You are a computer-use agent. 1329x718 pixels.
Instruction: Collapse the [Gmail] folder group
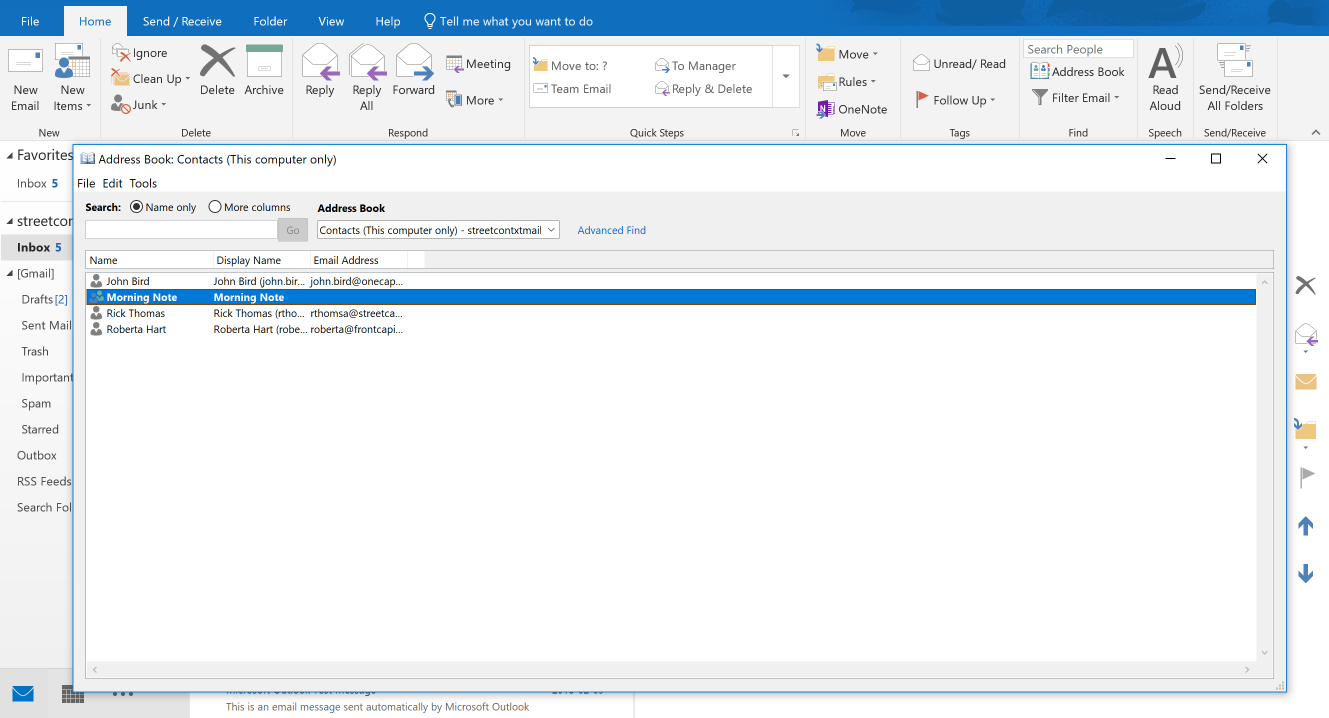[10, 273]
